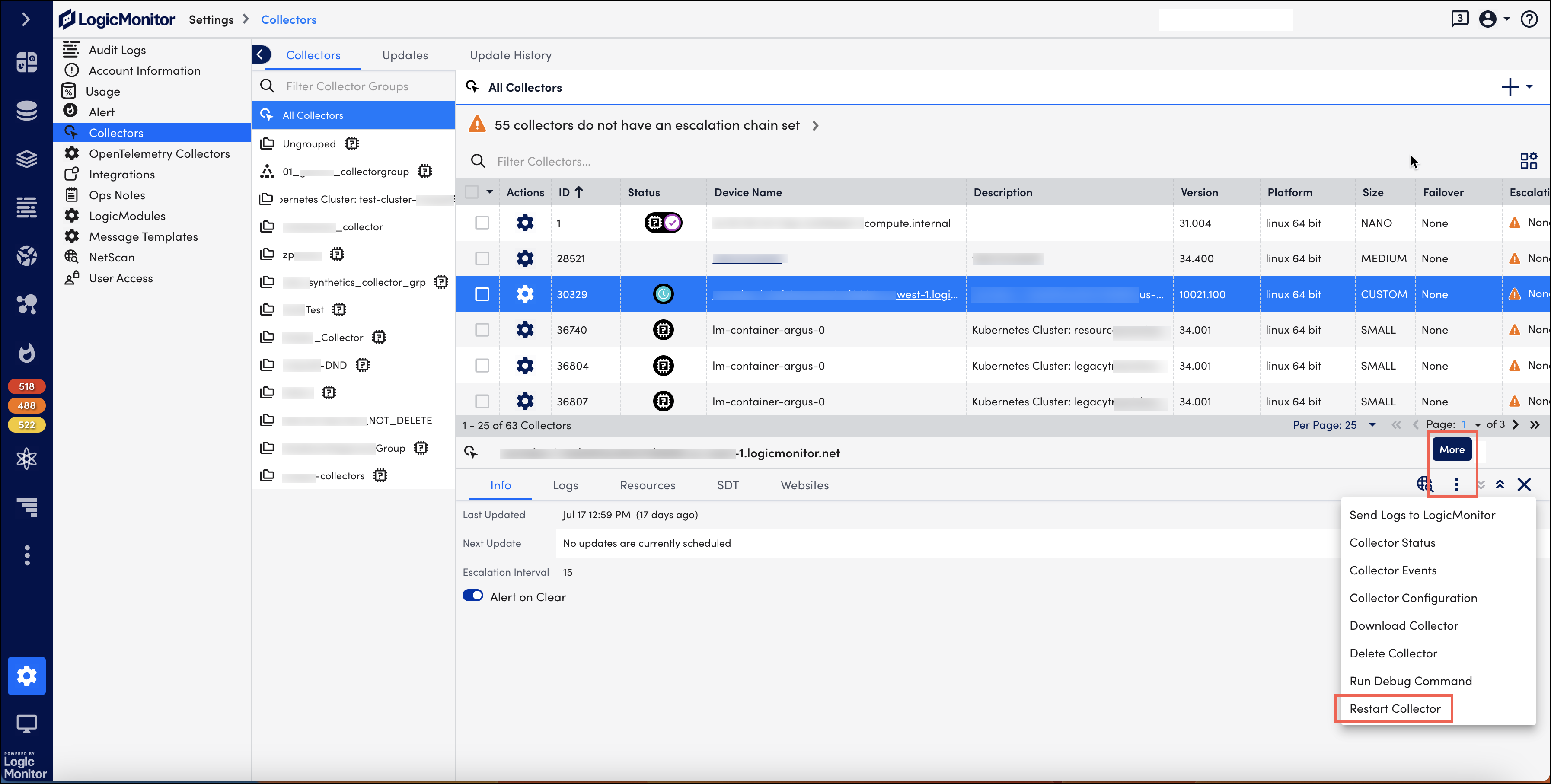Switch to the Updates tab
This screenshot has width=1551, height=784.
click(x=405, y=55)
